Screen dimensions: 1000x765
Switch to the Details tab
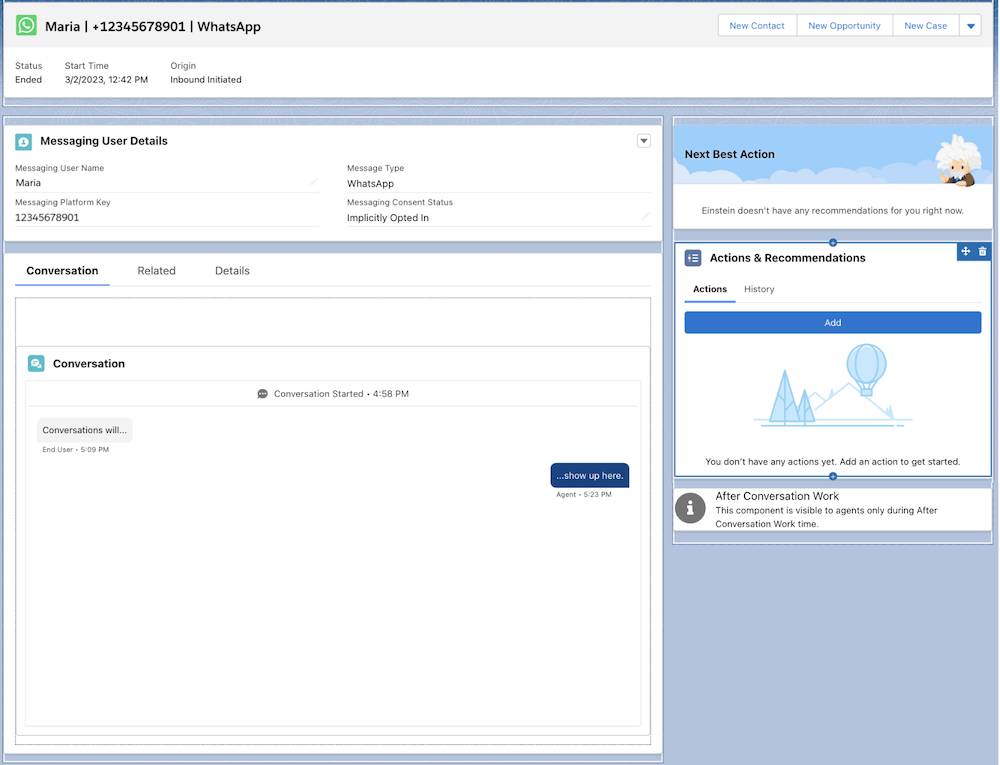click(231, 270)
